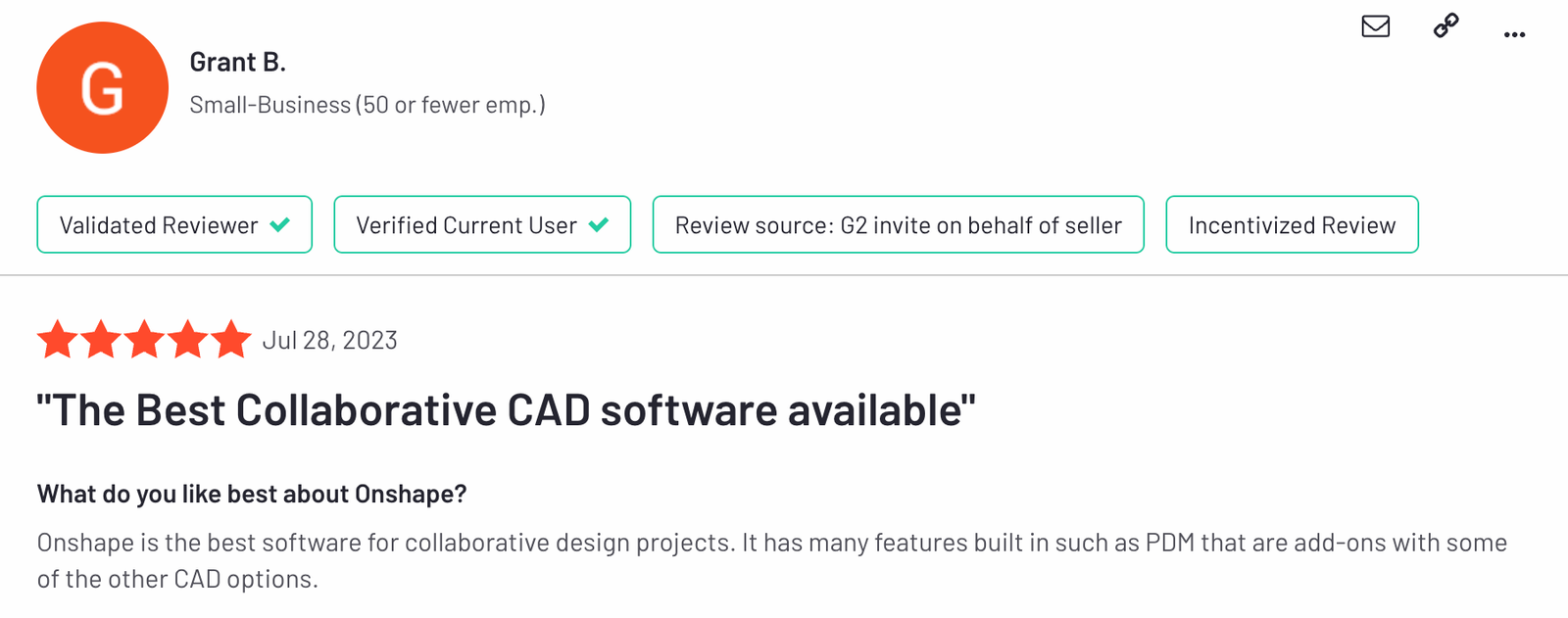Click the Verified Current User badge text

click(x=466, y=225)
